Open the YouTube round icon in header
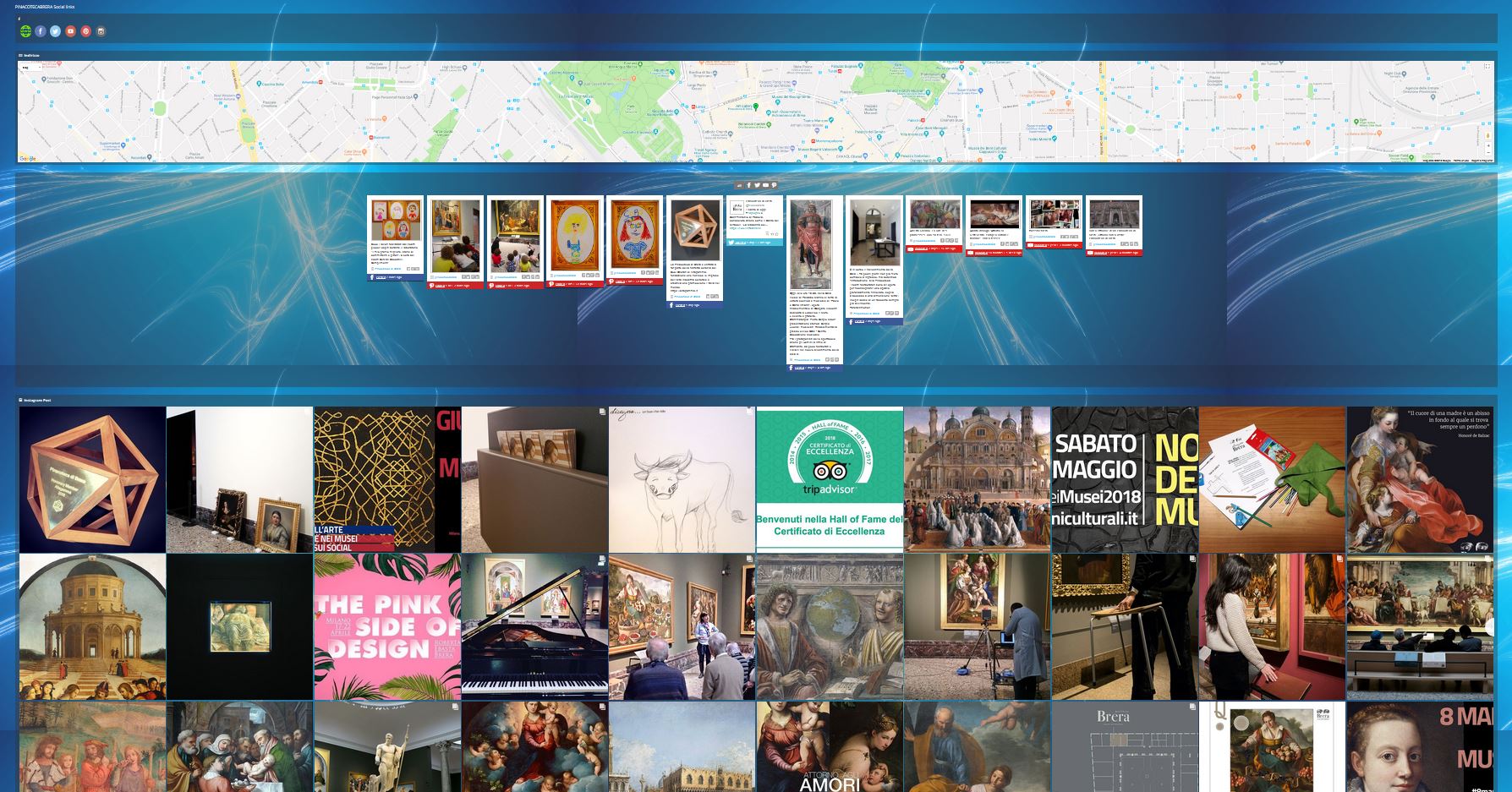1512x792 pixels. click(71, 31)
